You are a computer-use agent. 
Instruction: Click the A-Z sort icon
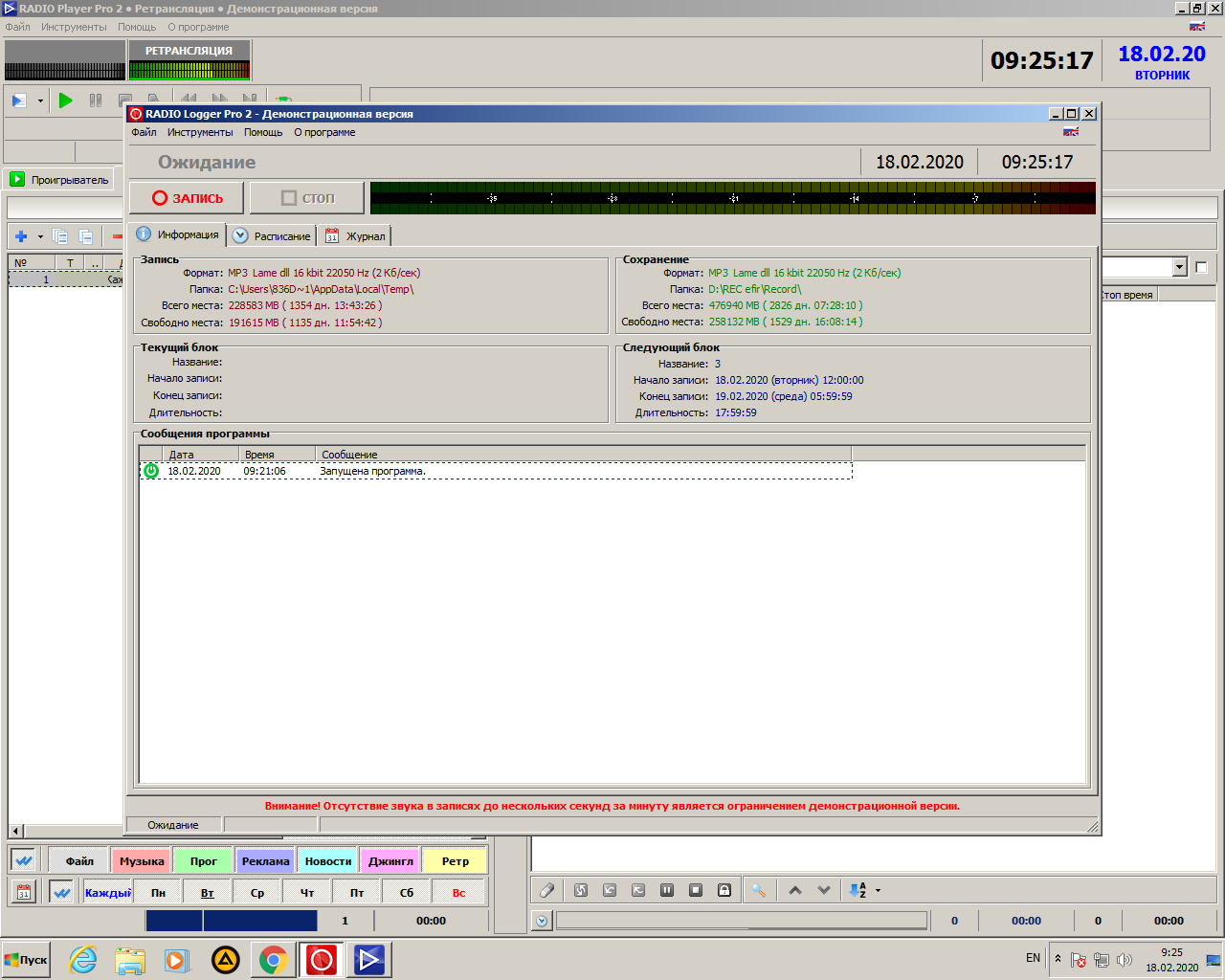[x=857, y=890]
